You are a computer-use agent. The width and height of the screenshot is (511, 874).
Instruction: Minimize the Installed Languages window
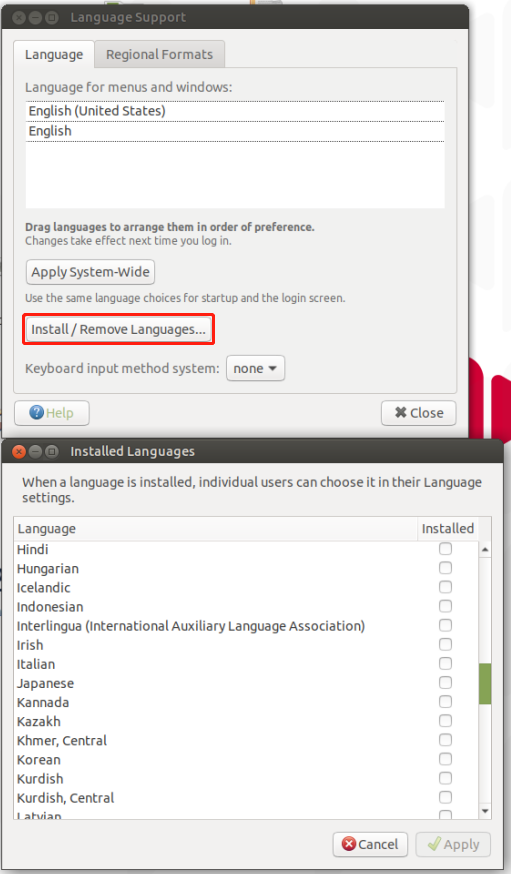click(x=35, y=451)
